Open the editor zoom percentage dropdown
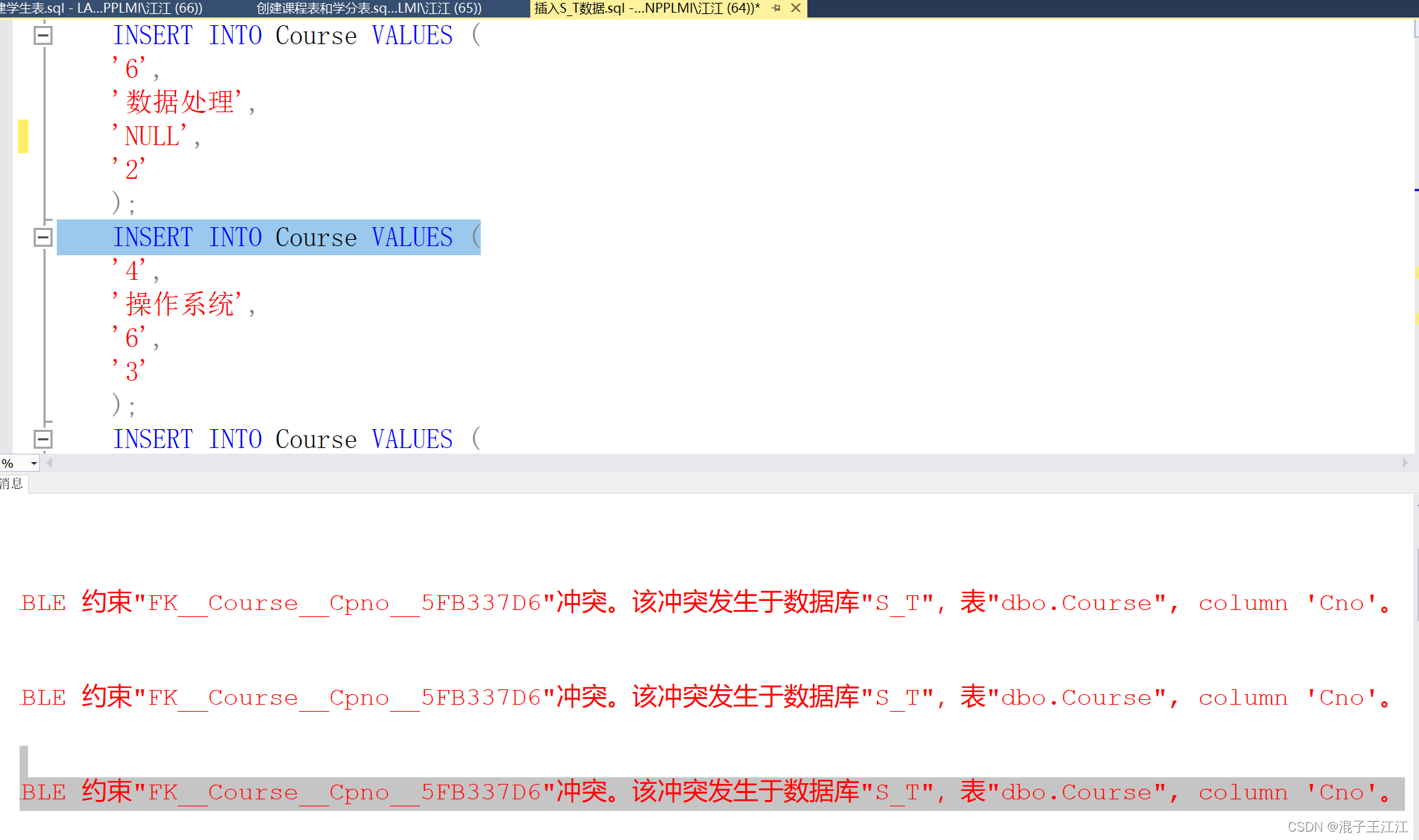The height and width of the screenshot is (840, 1419). (32, 463)
